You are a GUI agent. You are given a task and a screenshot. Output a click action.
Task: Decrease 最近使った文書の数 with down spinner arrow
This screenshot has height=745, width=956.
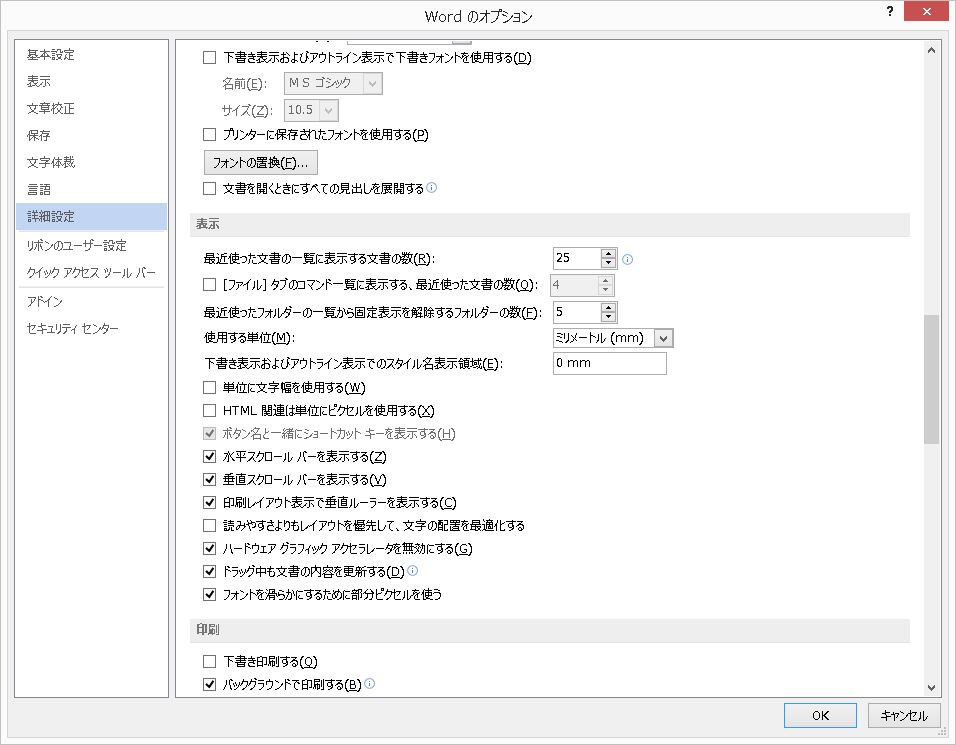point(608,263)
